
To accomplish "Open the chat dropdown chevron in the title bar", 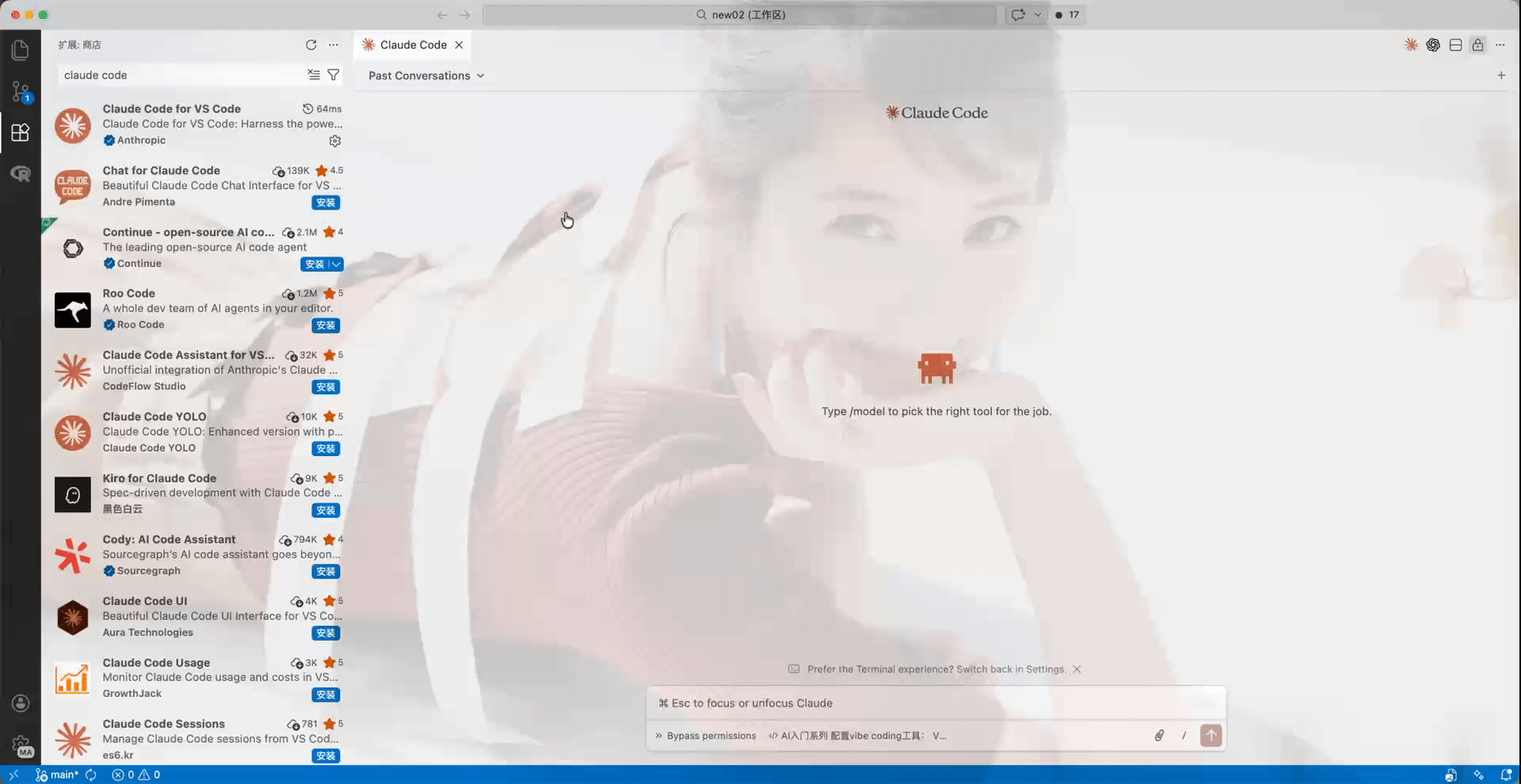I will click(x=1037, y=15).
